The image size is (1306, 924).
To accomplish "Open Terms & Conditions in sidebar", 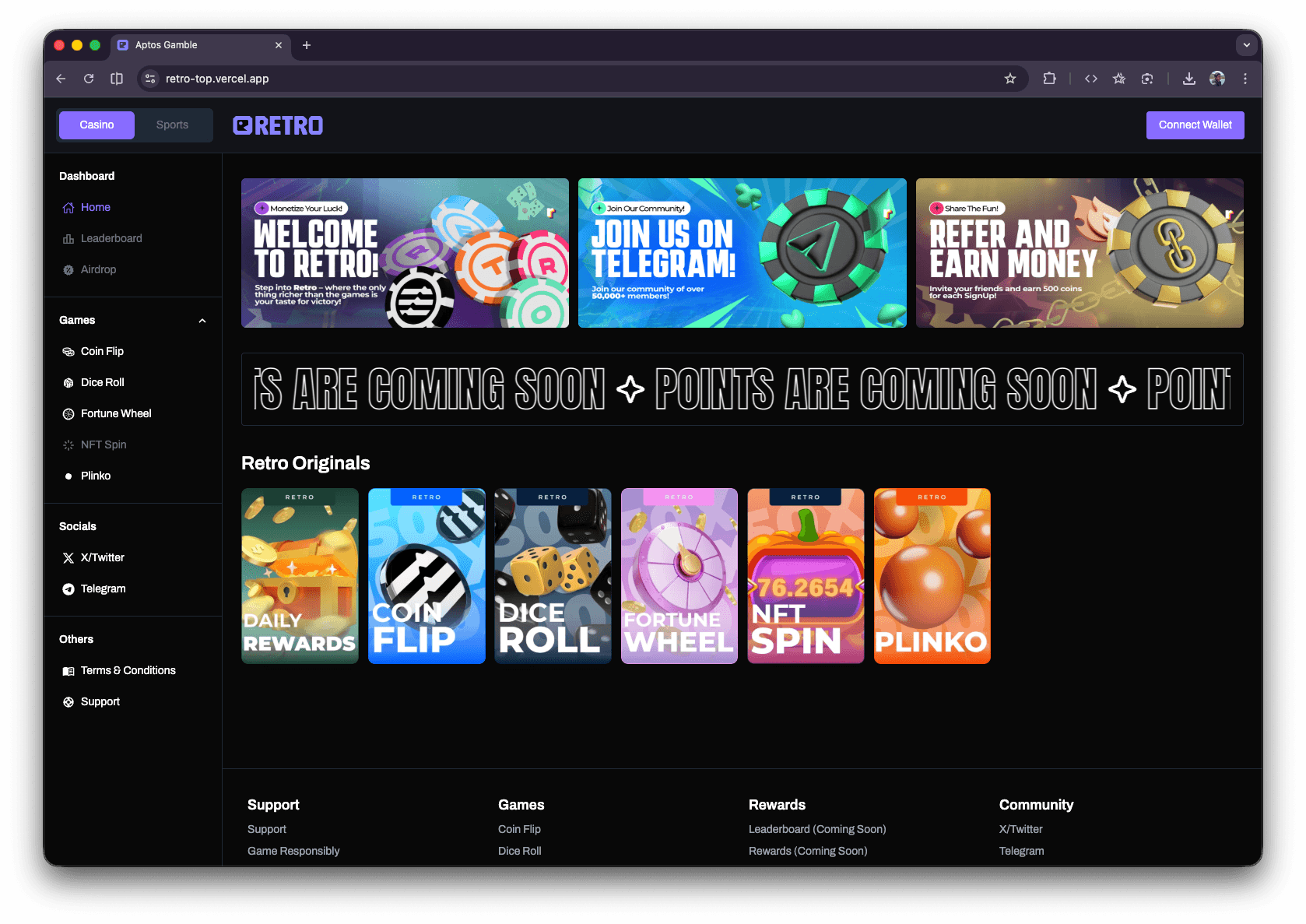I will (x=128, y=670).
